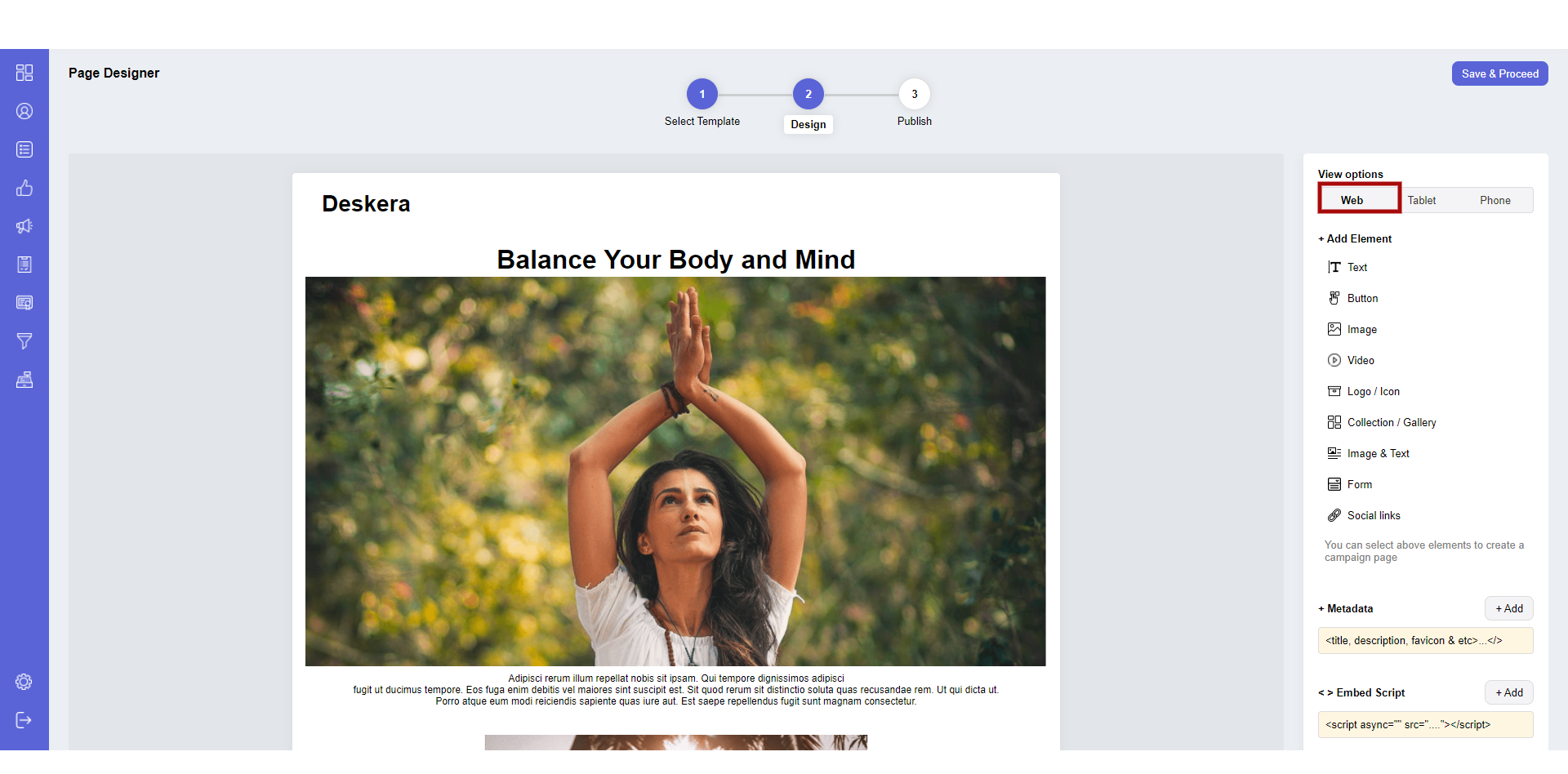The image size is (1568, 774).
Task: Click the logout icon in sidebar
Action: pyautogui.click(x=24, y=720)
